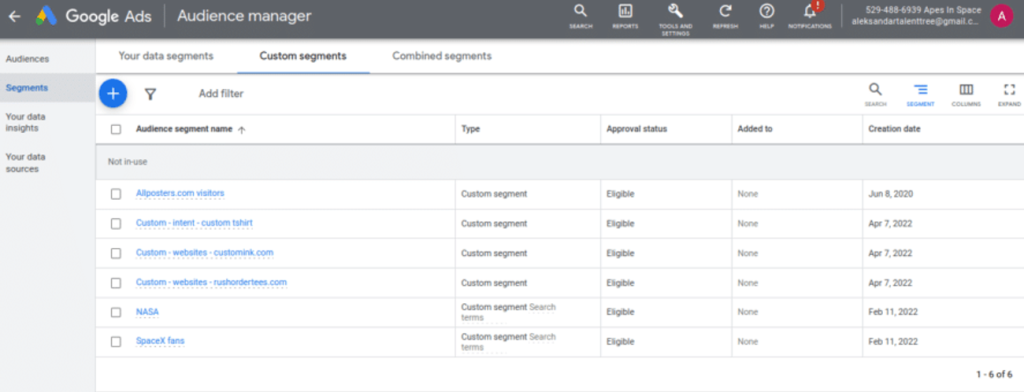
Task: Select all rows via header checkbox
Action: 116,129
